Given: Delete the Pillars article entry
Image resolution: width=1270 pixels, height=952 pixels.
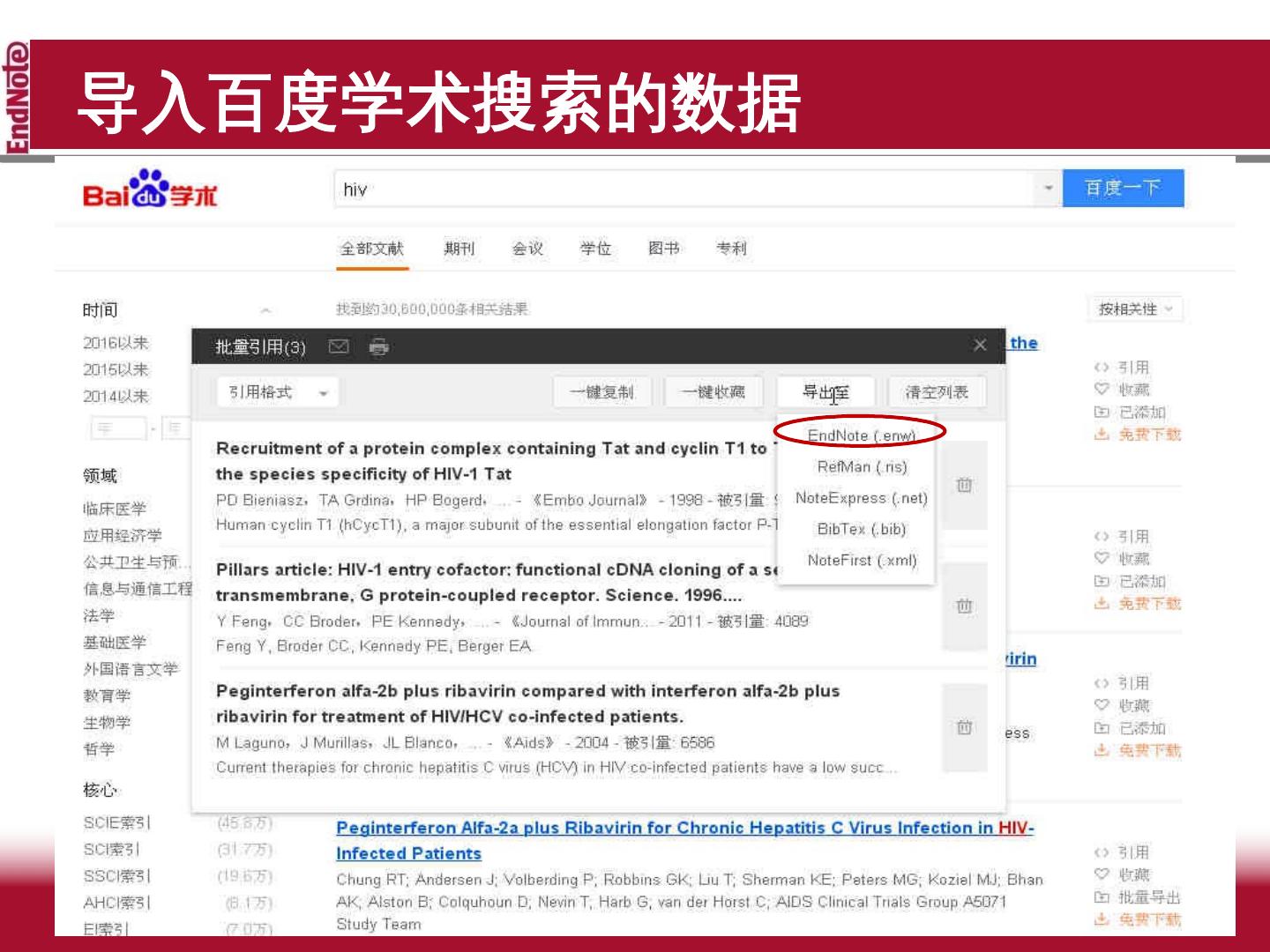Looking at the screenshot, I should pos(964,606).
